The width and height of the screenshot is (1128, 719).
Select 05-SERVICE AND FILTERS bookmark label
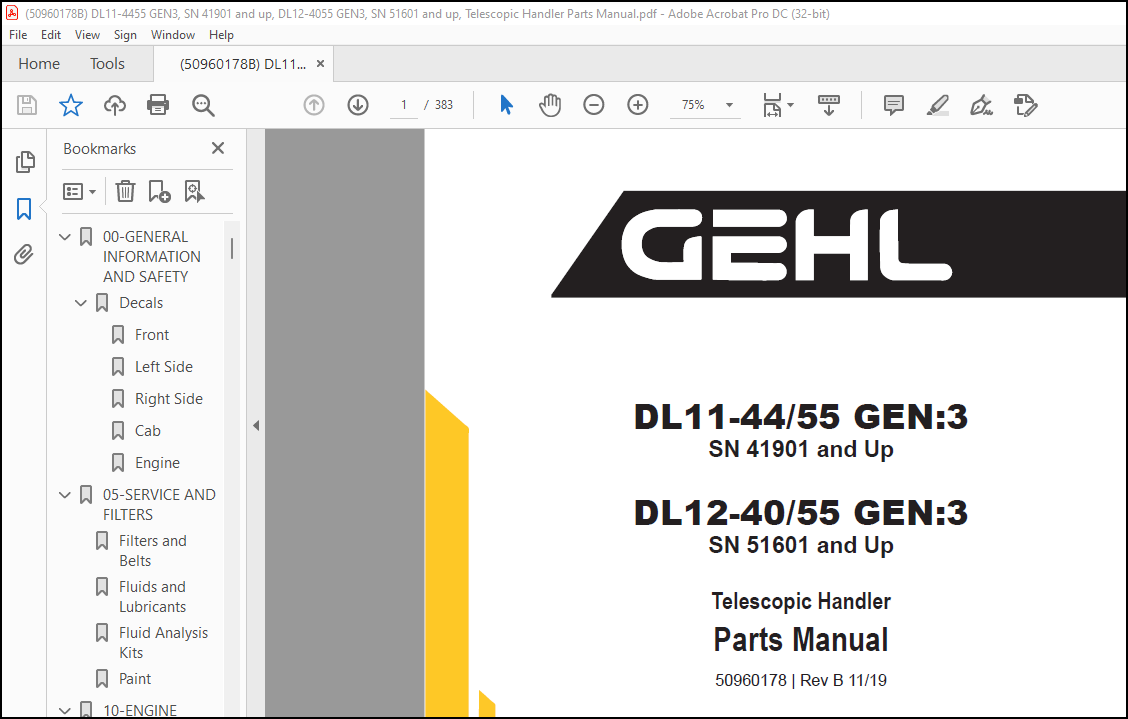tap(159, 505)
